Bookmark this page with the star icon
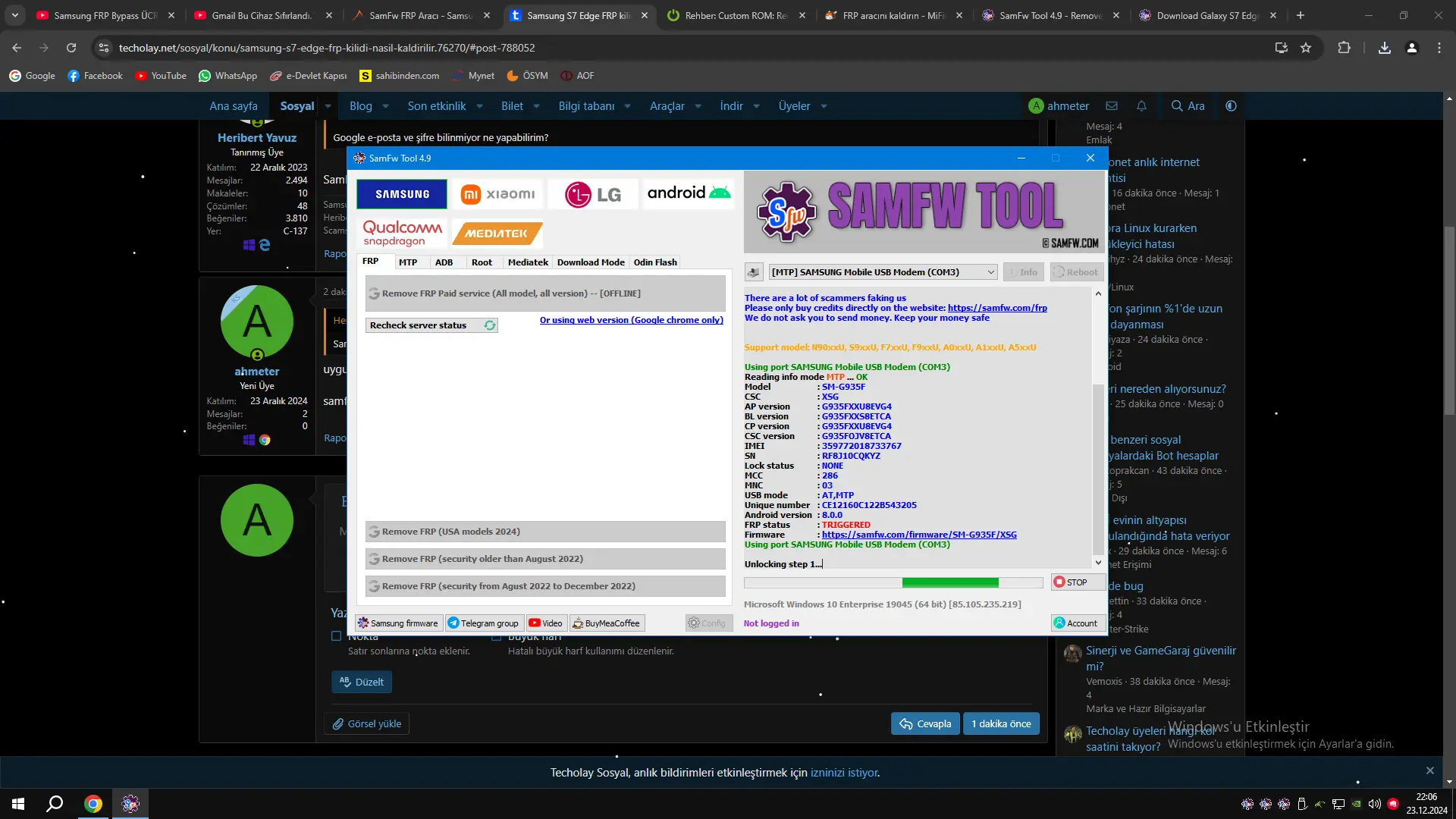 click(1306, 48)
